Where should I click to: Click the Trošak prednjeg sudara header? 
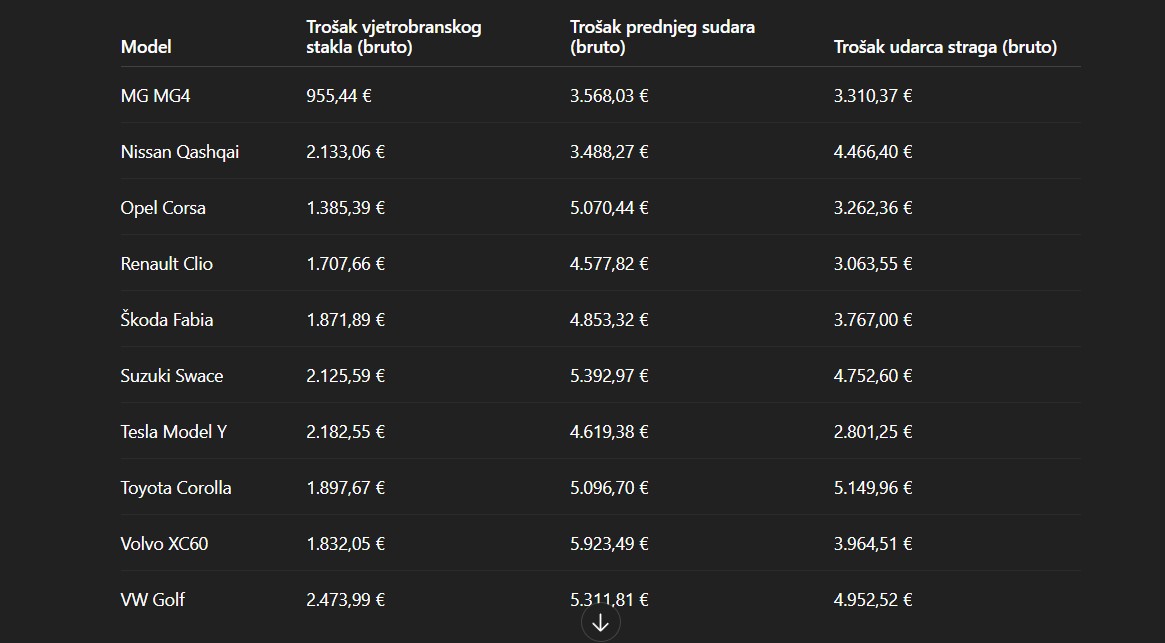[x=660, y=35]
